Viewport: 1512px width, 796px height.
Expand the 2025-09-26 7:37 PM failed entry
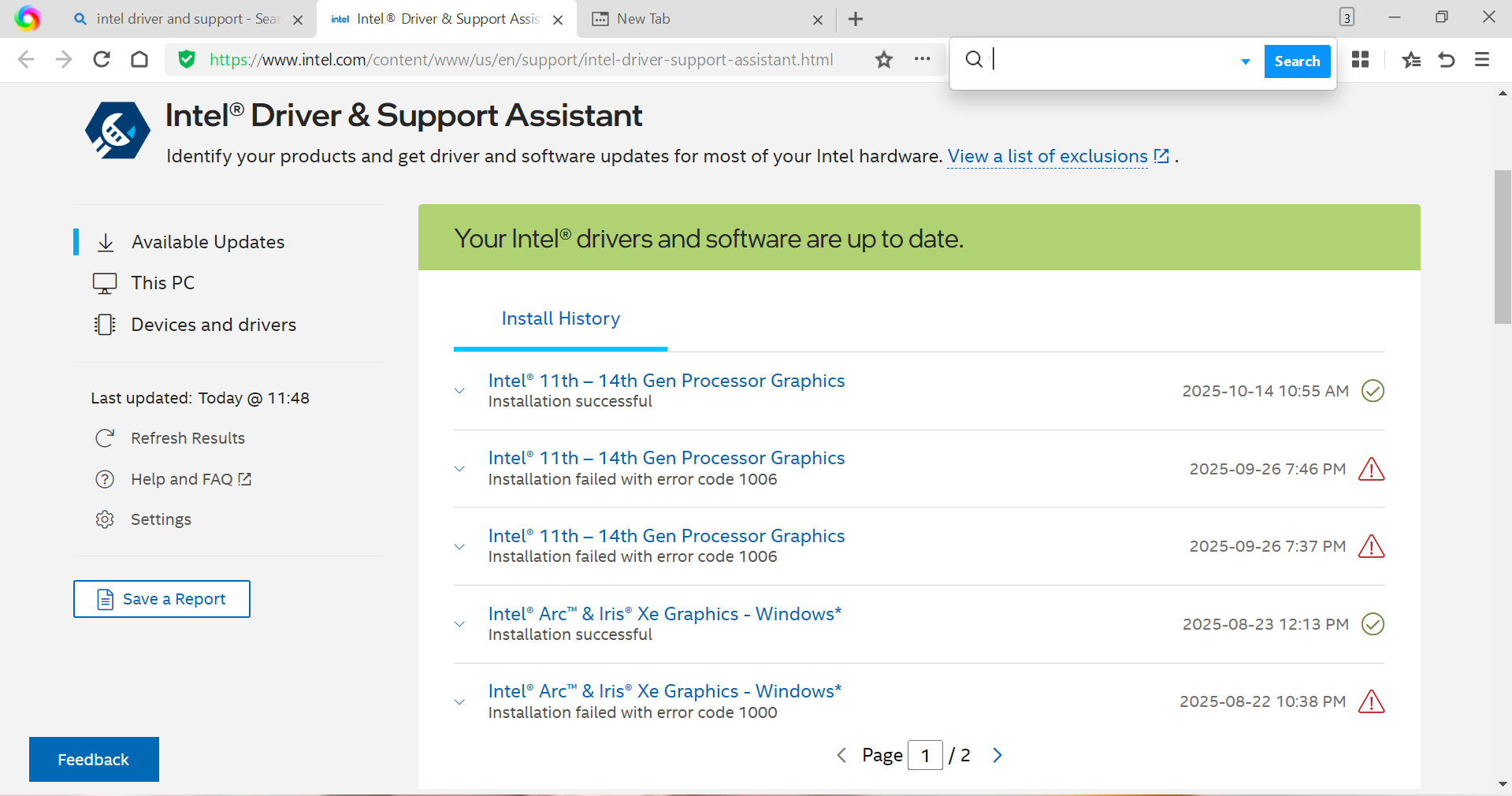tap(459, 546)
